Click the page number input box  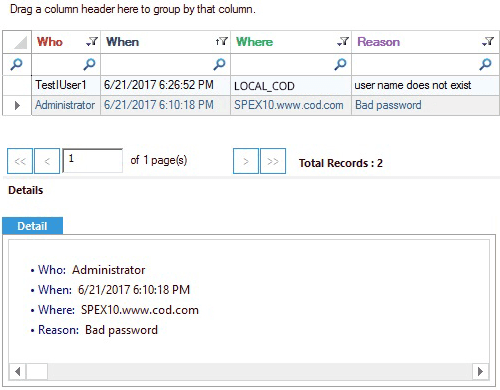click(93, 160)
